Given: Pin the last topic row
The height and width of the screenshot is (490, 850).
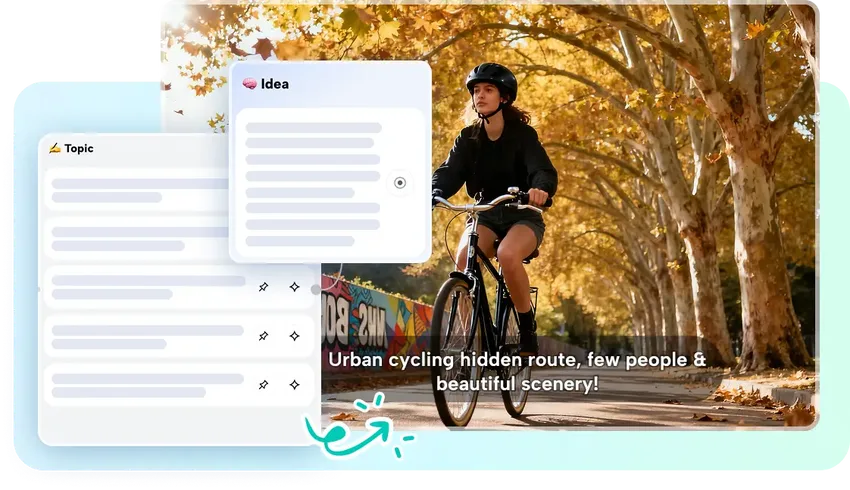Looking at the screenshot, I should (x=263, y=384).
